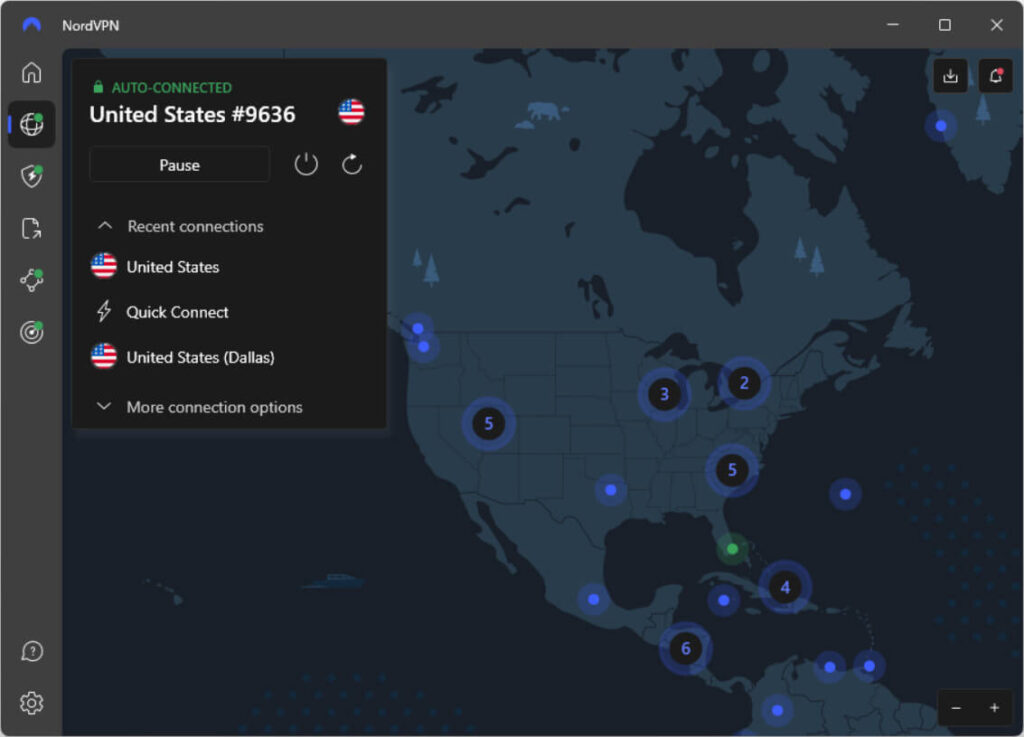Click the Texas server dot on map
The image size is (1024, 737).
[x=611, y=490]
